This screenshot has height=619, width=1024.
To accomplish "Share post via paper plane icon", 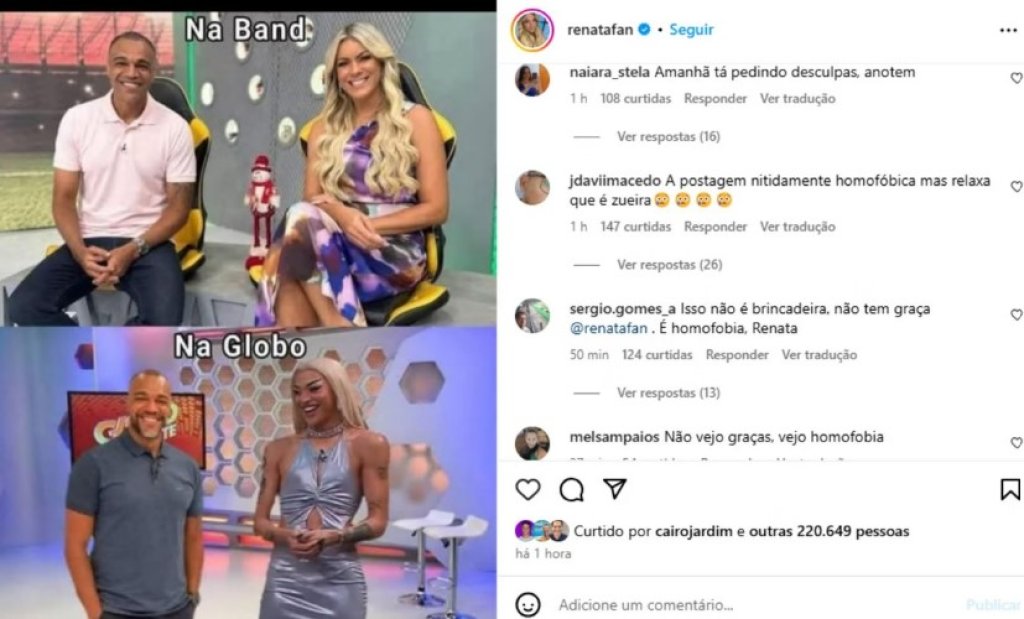I will pos(615,488).
